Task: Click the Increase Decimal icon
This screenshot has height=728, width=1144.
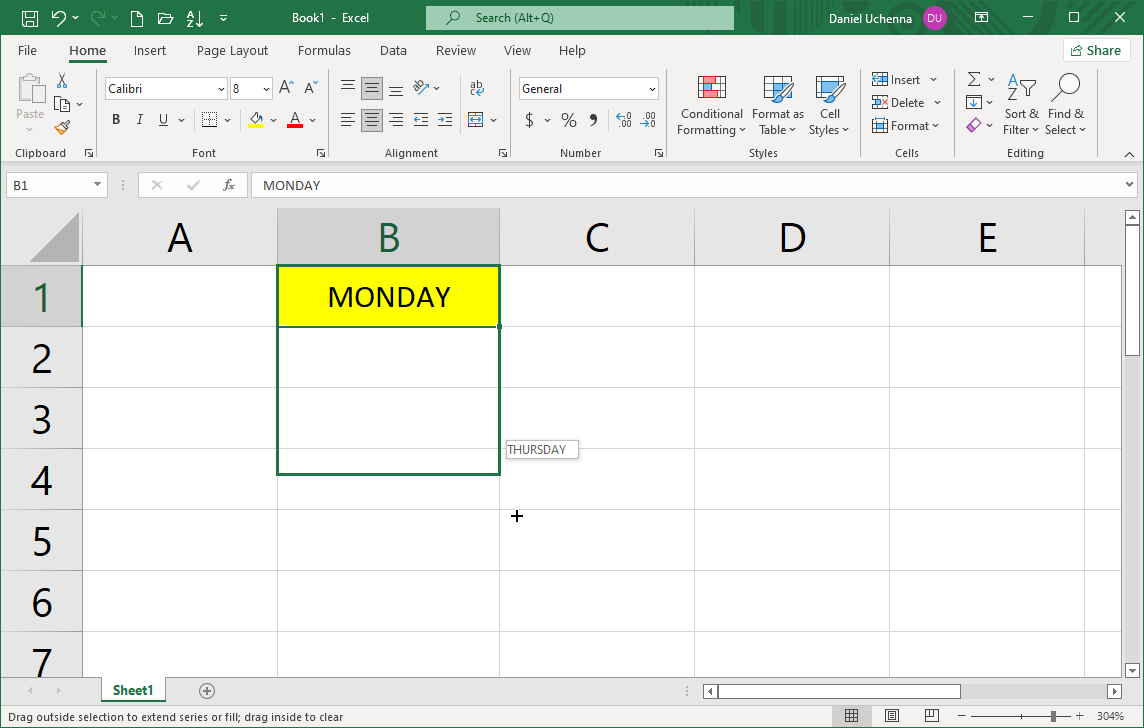Action: (x=624, y=120)
